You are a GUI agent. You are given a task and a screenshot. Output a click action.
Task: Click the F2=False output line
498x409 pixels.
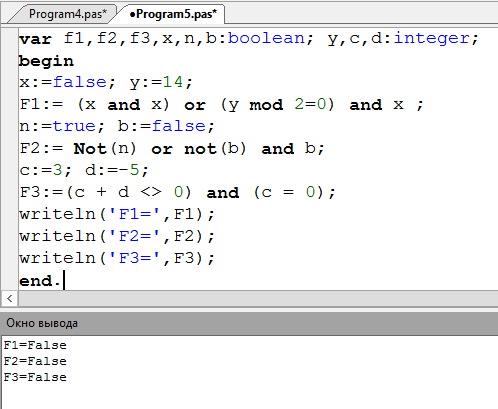click(x=35, y=361)
